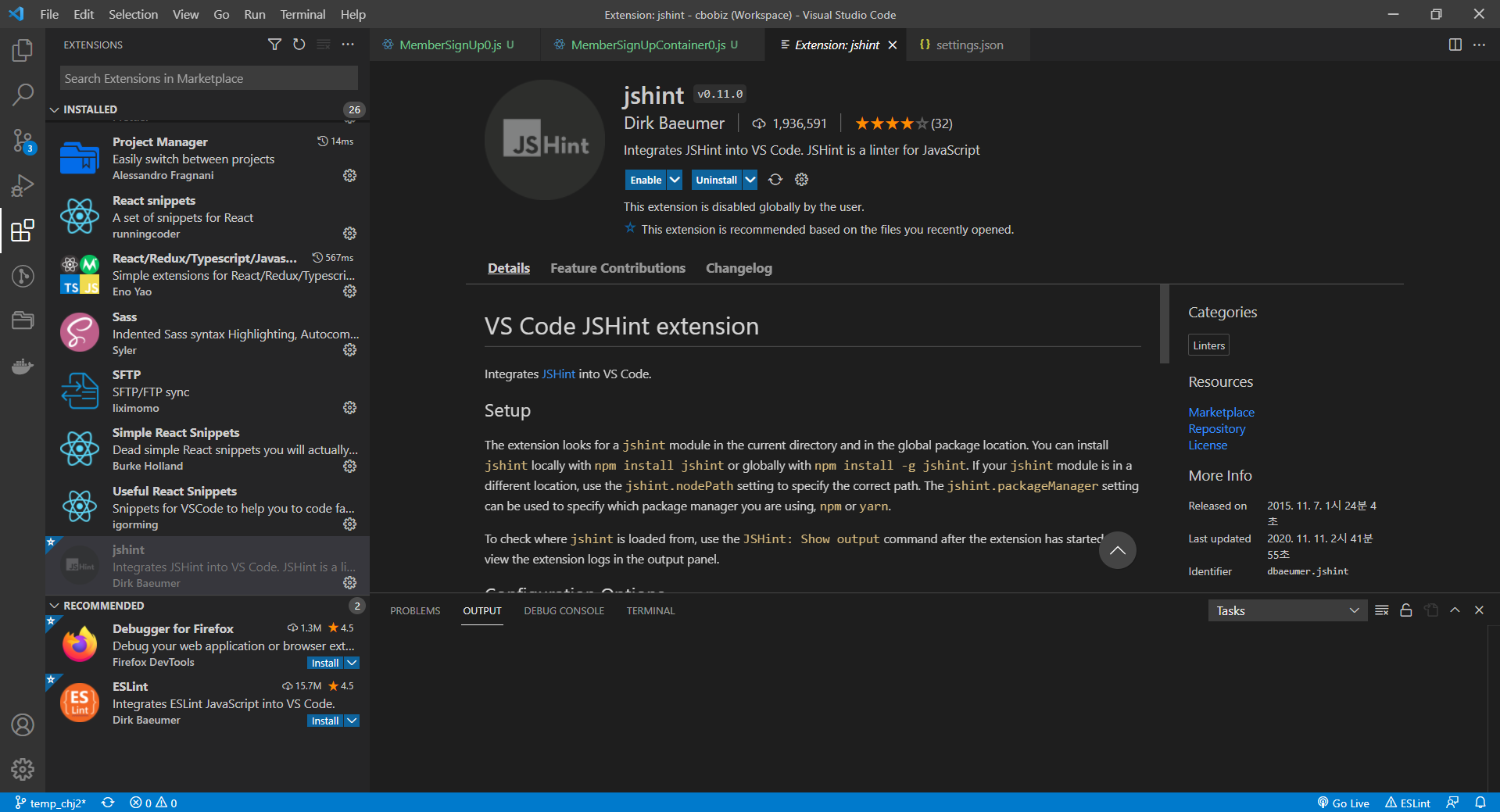Focus the Search Extensions in Marketplace field
The image size is (1500, 812).
(x=209, y=78)
